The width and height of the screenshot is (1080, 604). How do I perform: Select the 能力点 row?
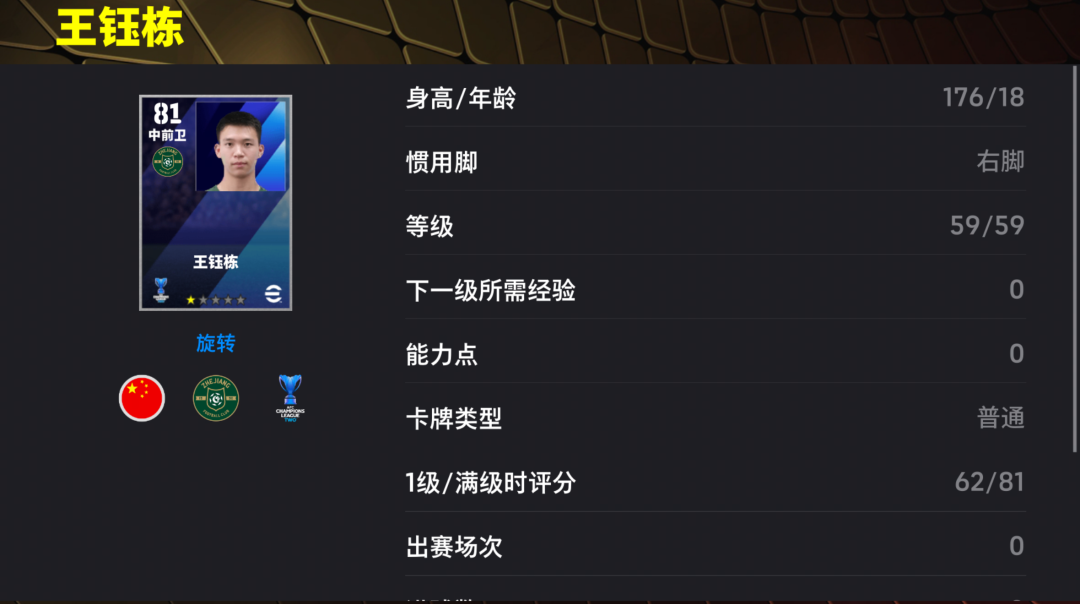pyautogui.click(x=715, y=354)
